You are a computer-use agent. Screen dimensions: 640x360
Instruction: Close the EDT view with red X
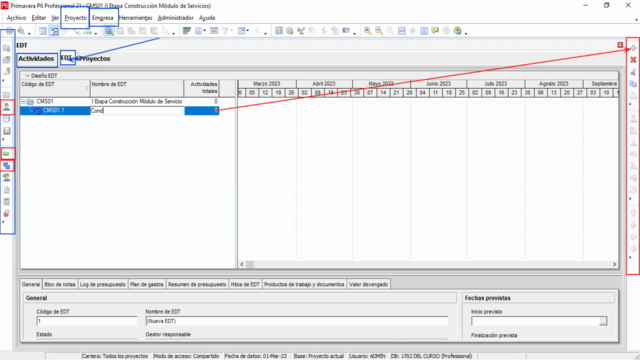[x=620, y=45]
